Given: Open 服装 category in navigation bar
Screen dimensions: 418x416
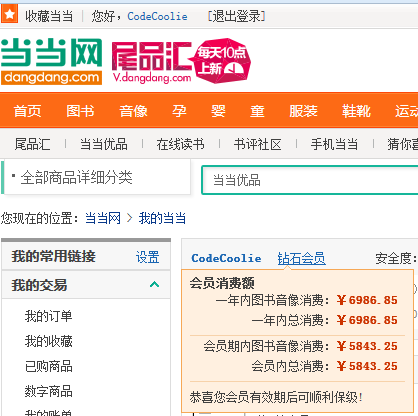Looking at the screenshot, I should coord(303,111).
